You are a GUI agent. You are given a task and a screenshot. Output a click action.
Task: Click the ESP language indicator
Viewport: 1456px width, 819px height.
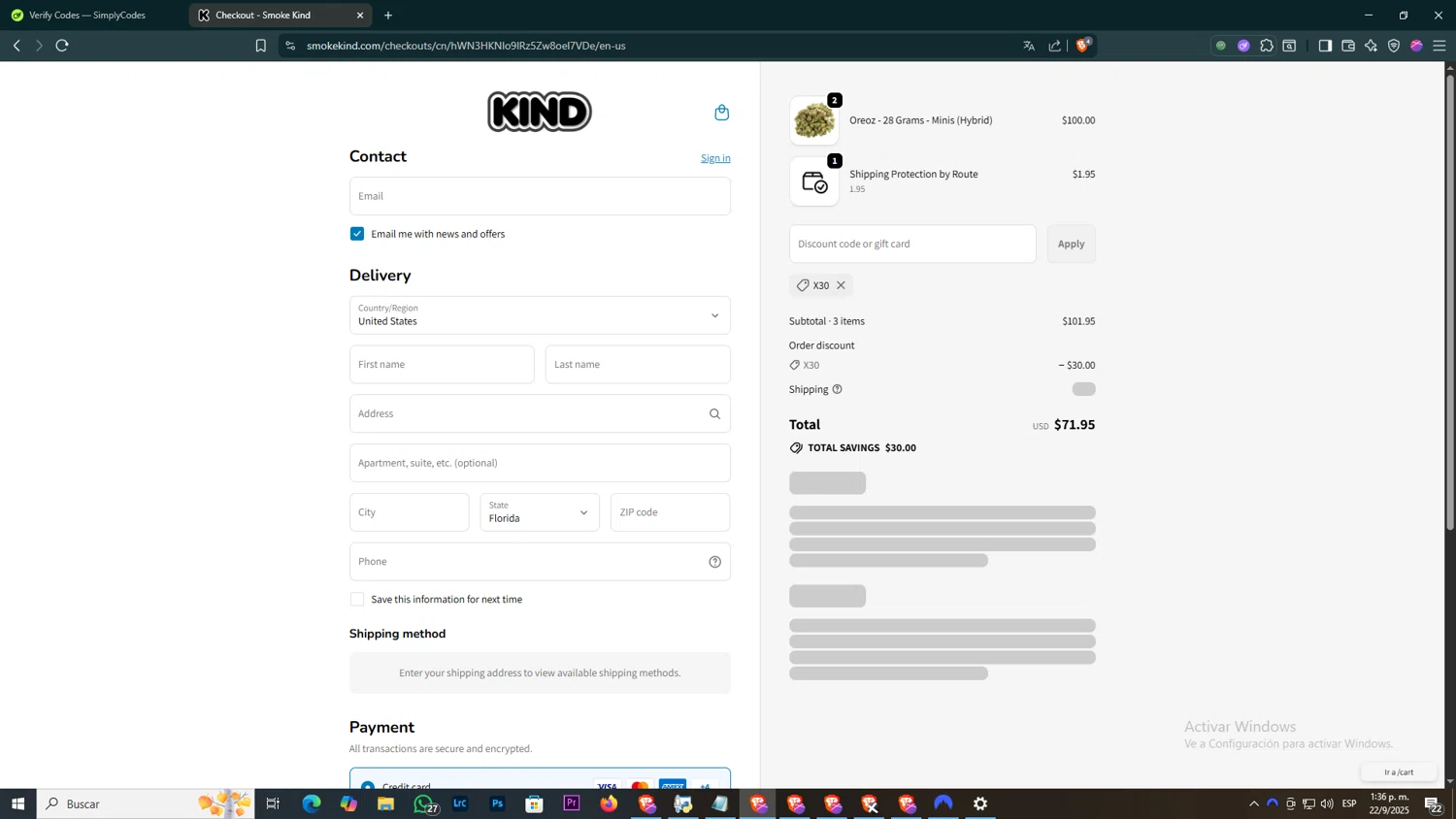tap(1349, 803)
